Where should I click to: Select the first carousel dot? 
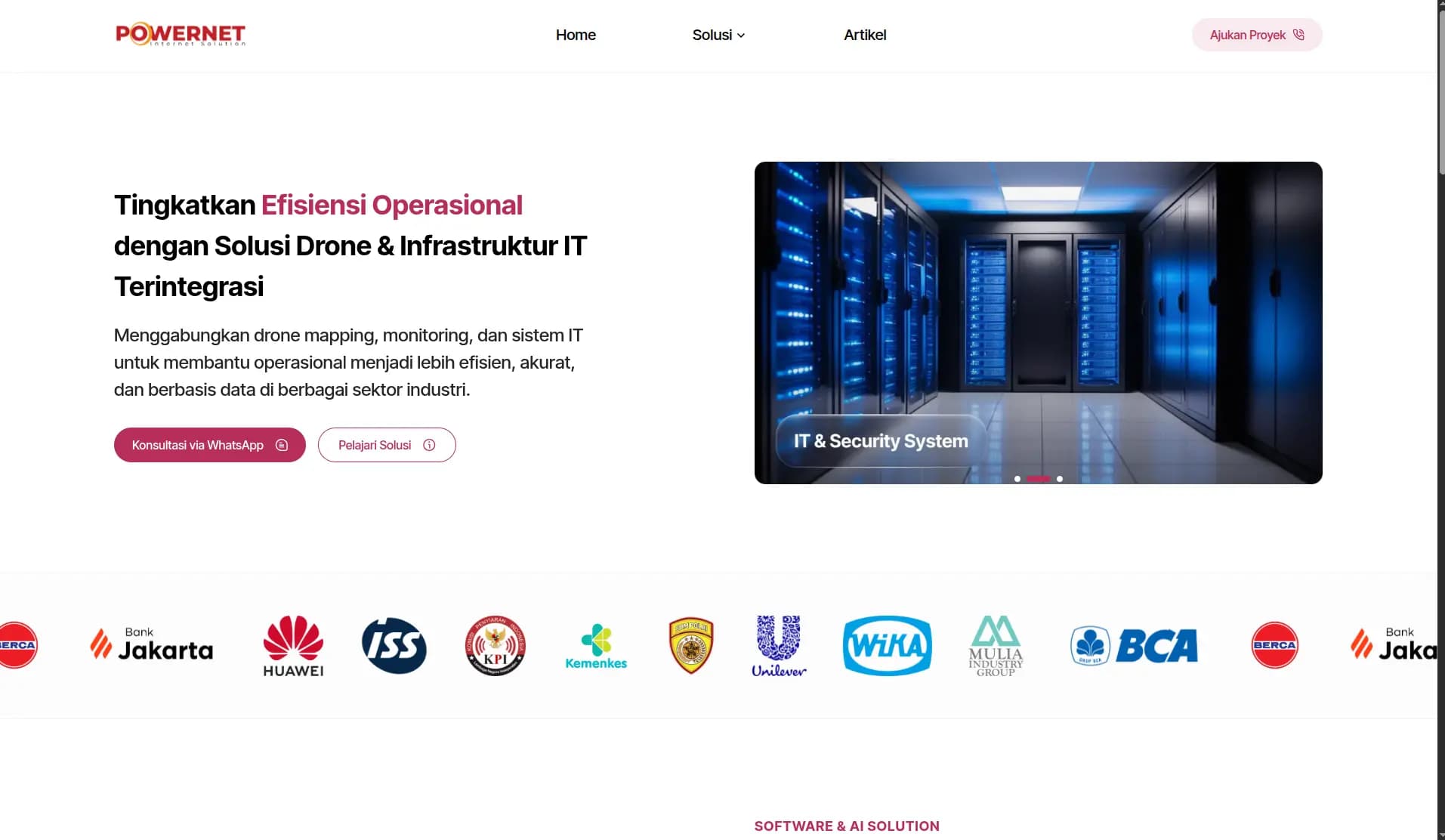(x=1017, y=479)
